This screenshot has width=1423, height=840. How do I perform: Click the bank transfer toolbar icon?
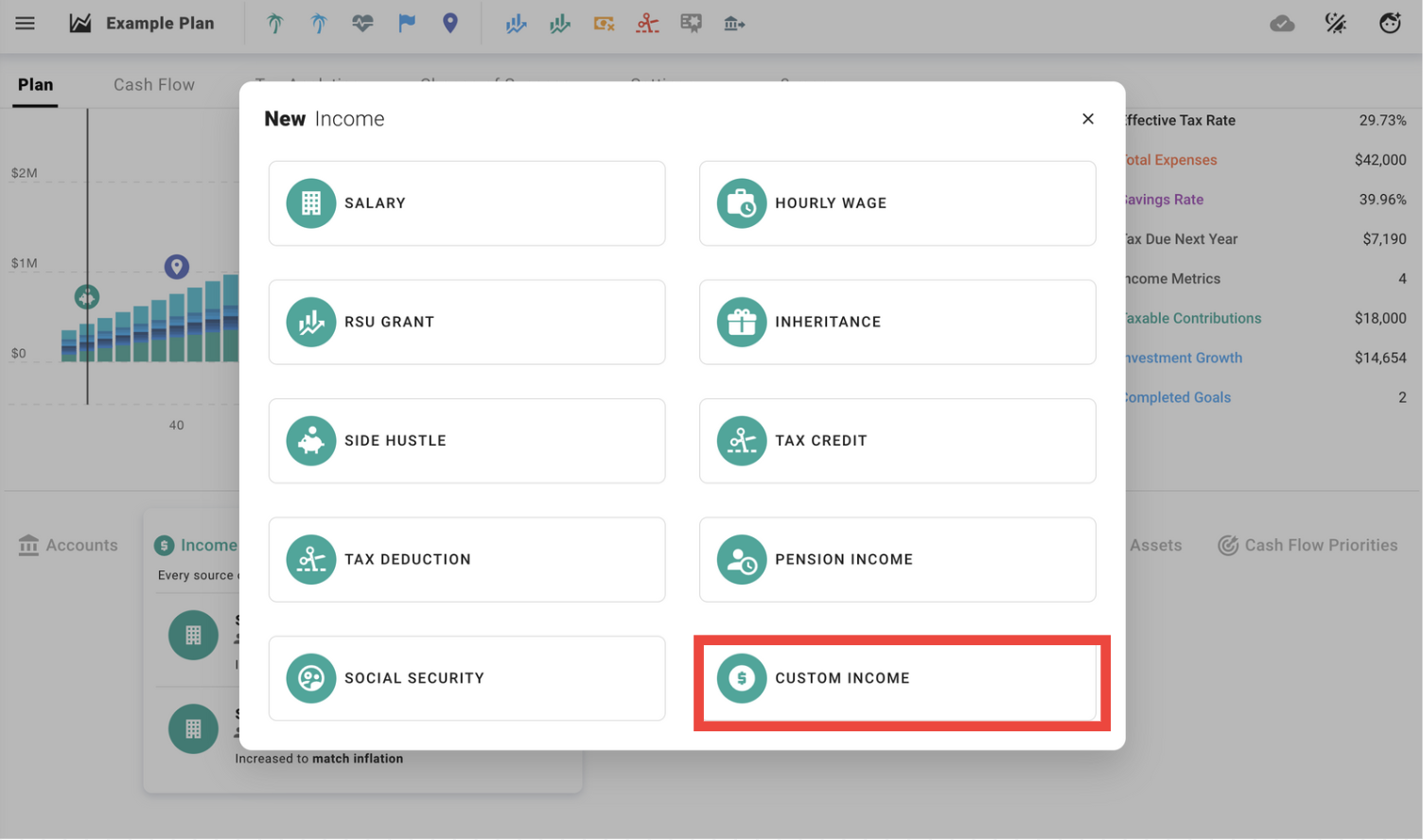click(x=735, y=23)
